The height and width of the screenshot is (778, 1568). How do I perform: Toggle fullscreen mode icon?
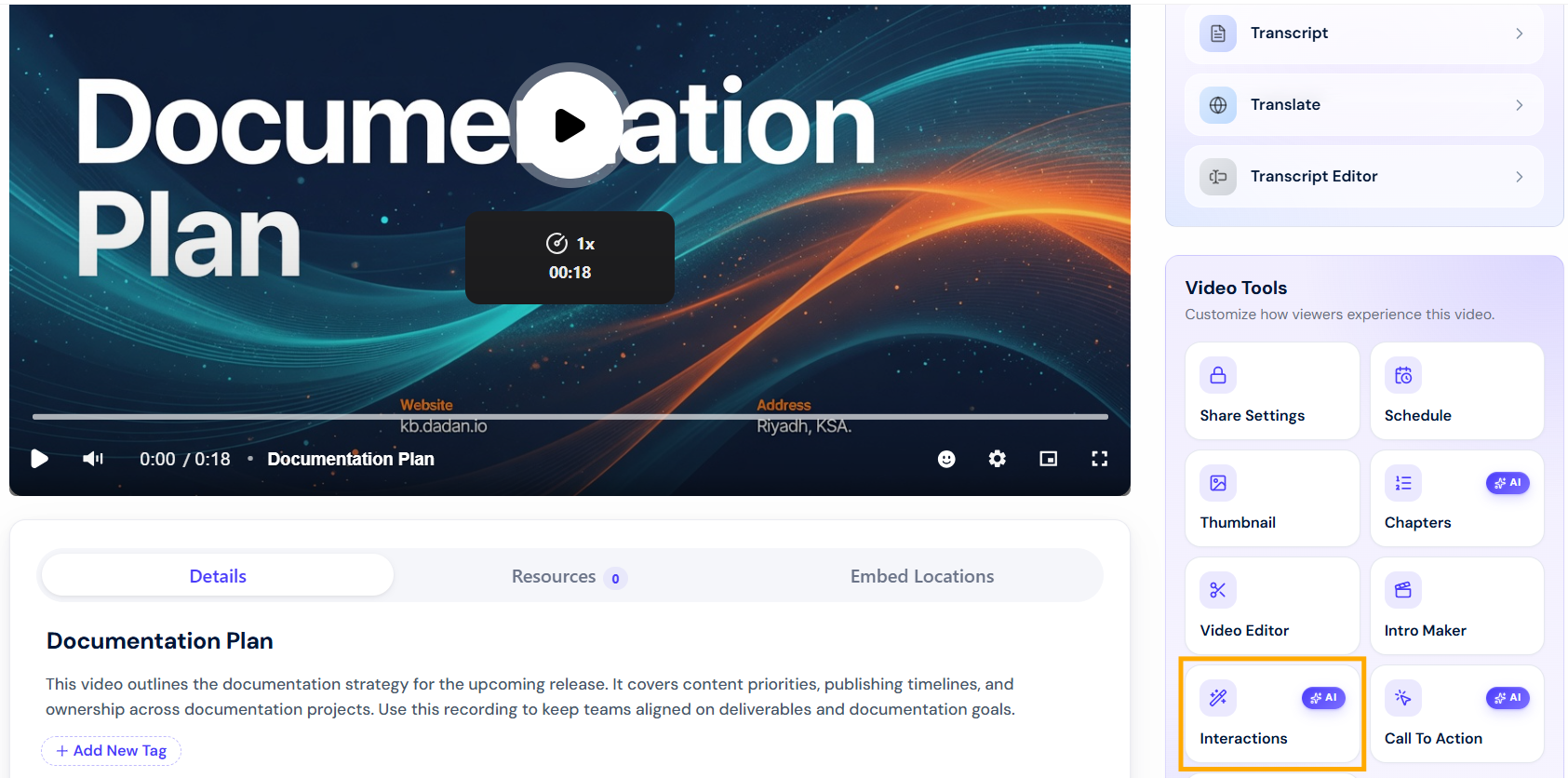tap(1100, 459)
